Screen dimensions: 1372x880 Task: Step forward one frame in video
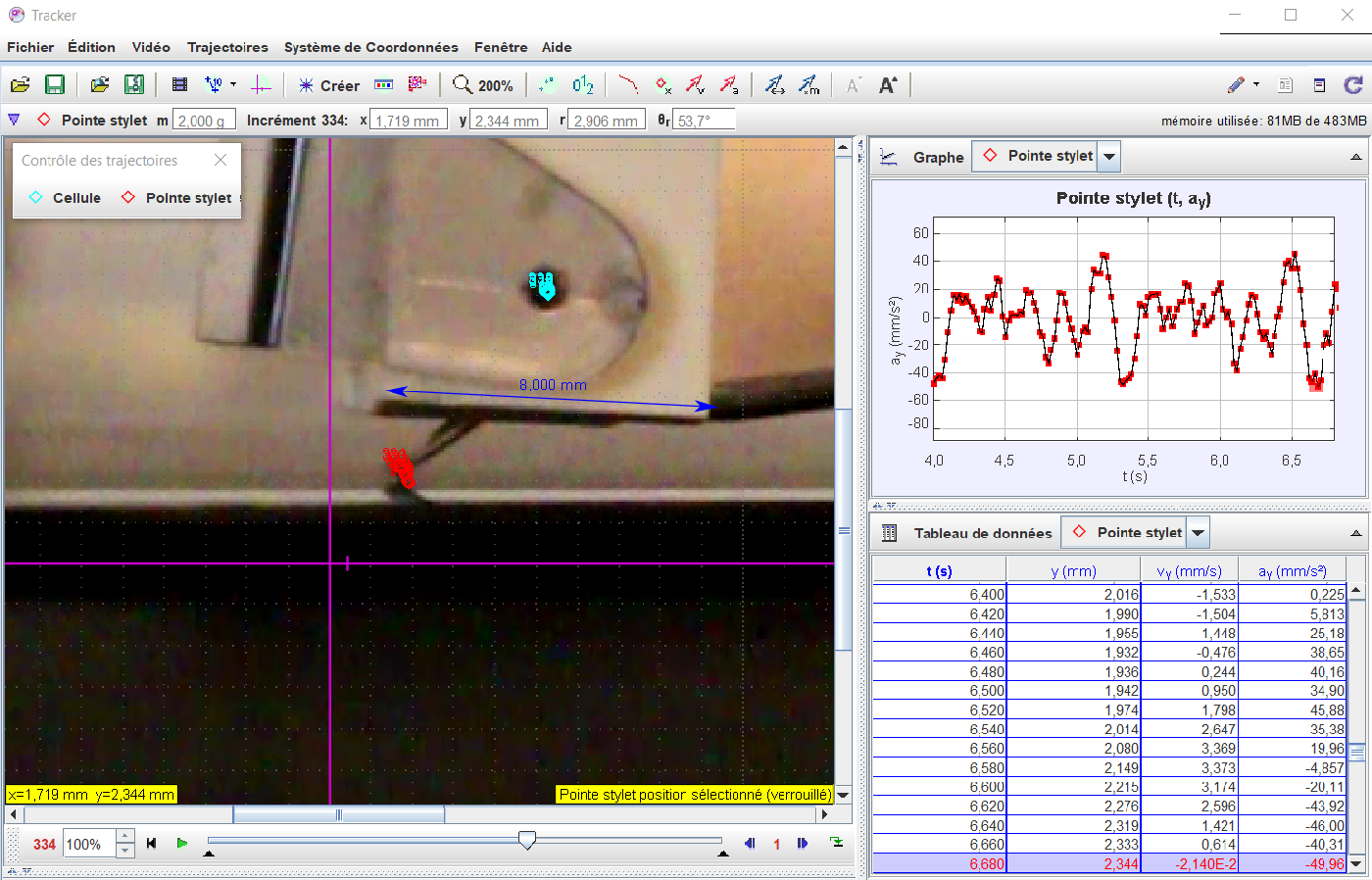point(803,843)
